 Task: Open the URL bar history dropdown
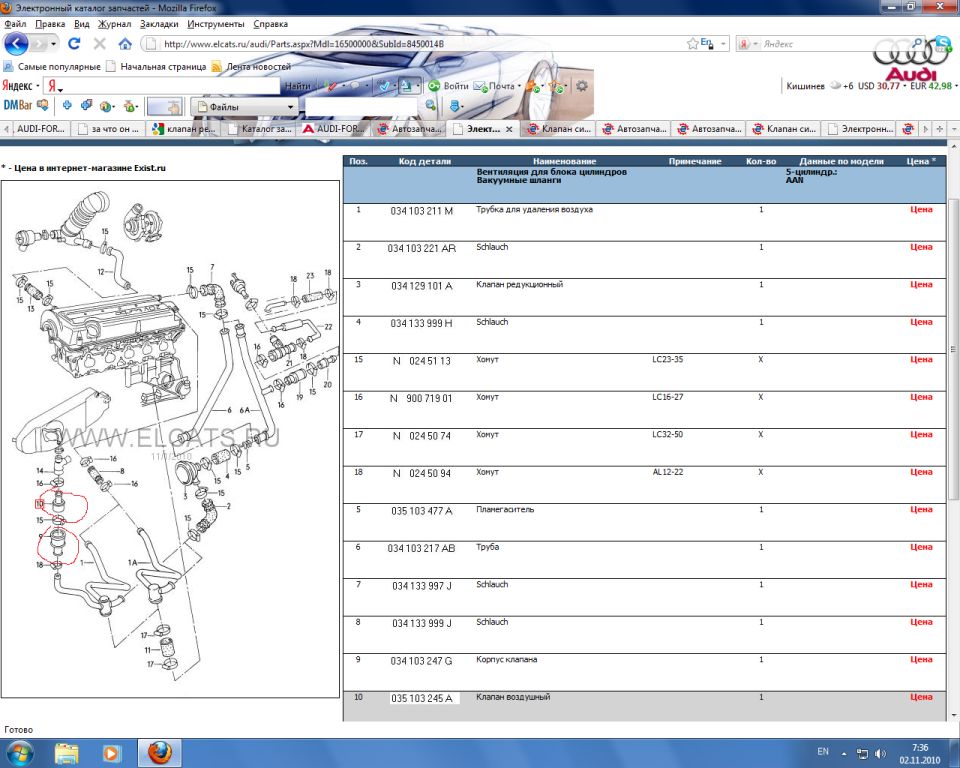tap(723, 43)
